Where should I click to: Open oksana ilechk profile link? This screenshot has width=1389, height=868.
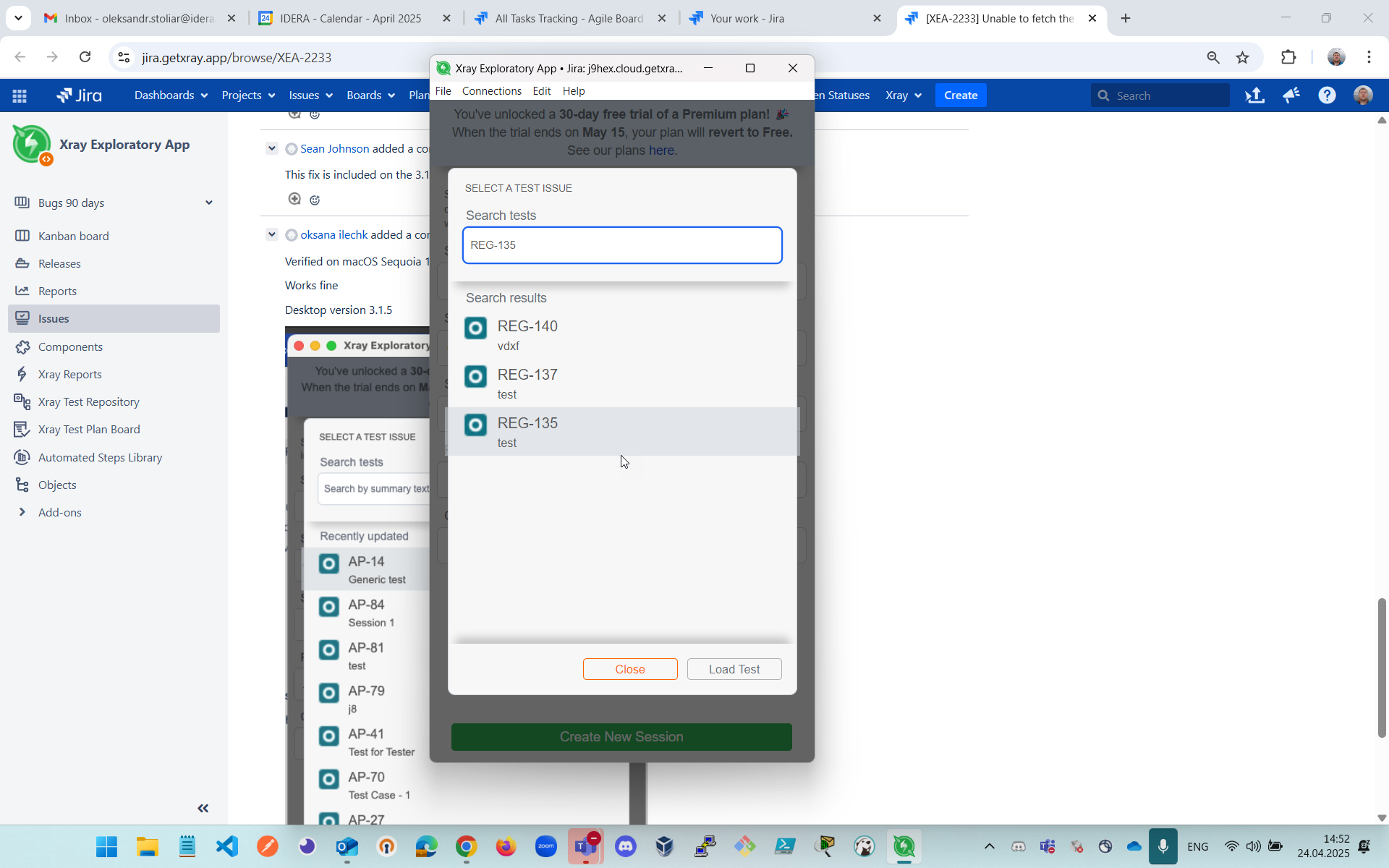click(334, 234)
